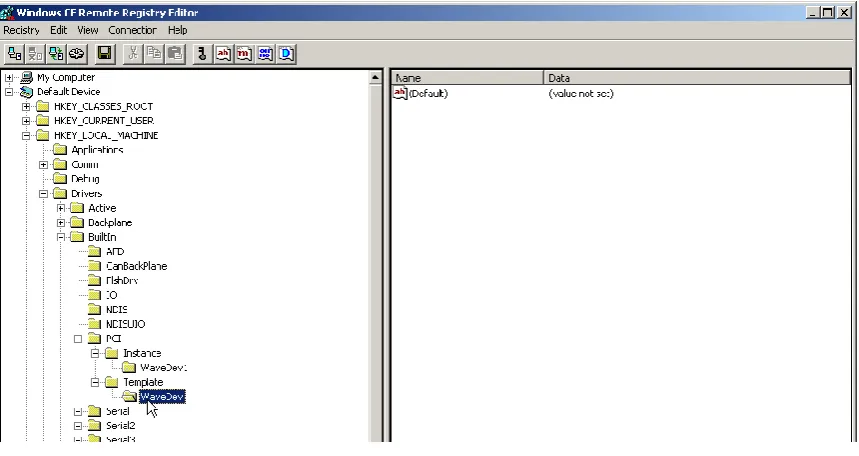Screen dimensions: 859x456
Task: Click the Applications folder icon
Action: point(60,150)
